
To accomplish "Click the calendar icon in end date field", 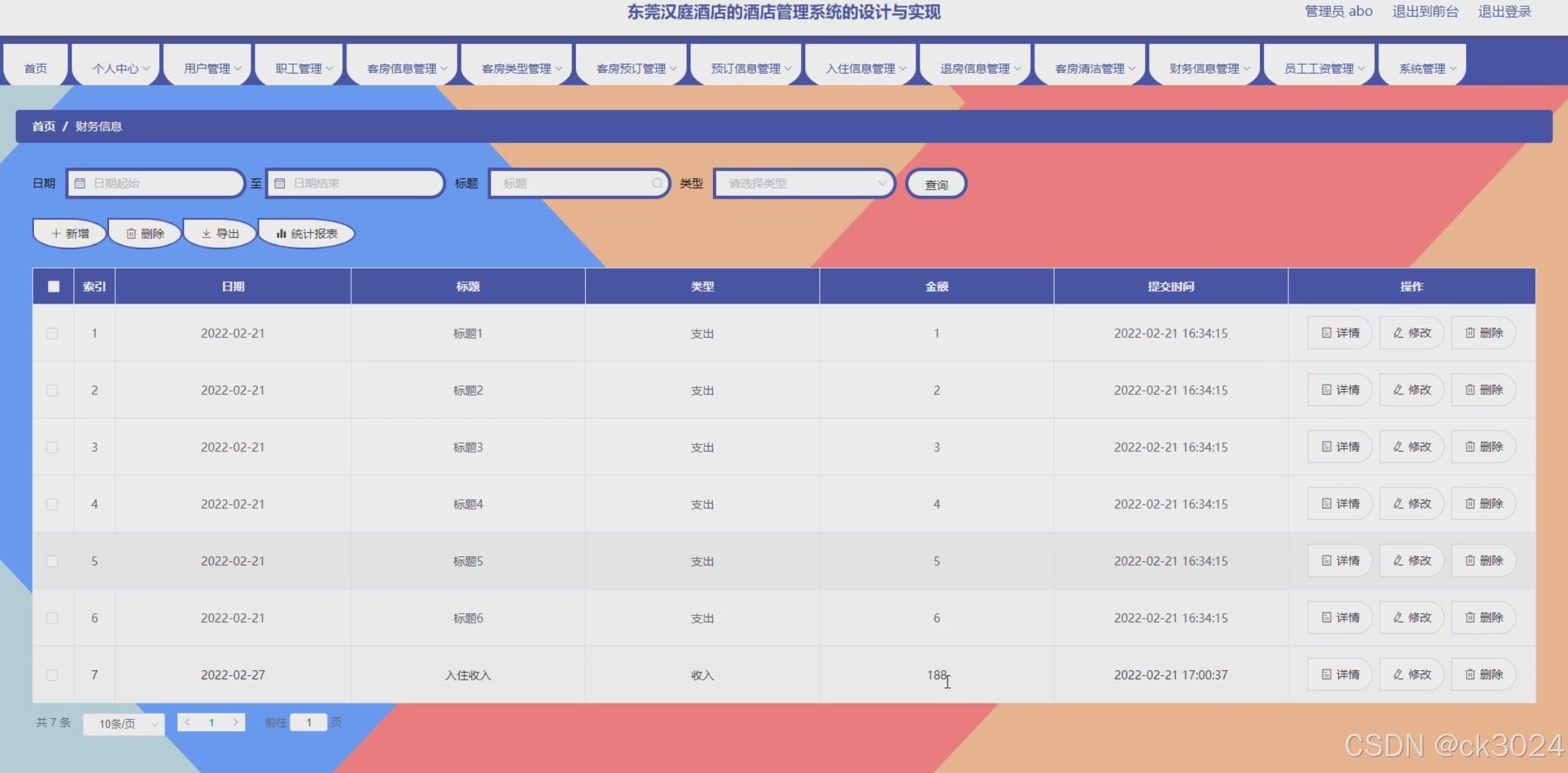I will pos(280,183).
